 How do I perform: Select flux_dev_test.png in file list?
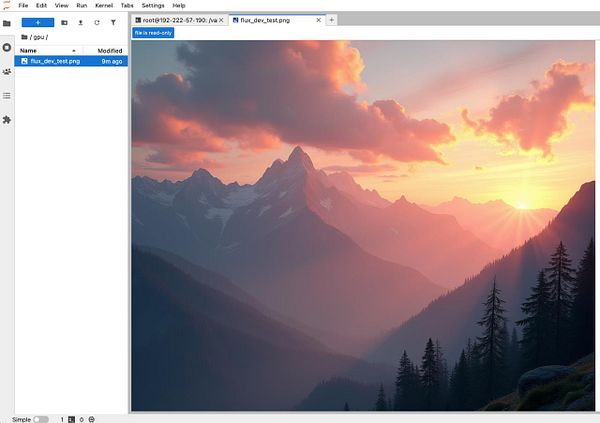(x=71, y=61)
